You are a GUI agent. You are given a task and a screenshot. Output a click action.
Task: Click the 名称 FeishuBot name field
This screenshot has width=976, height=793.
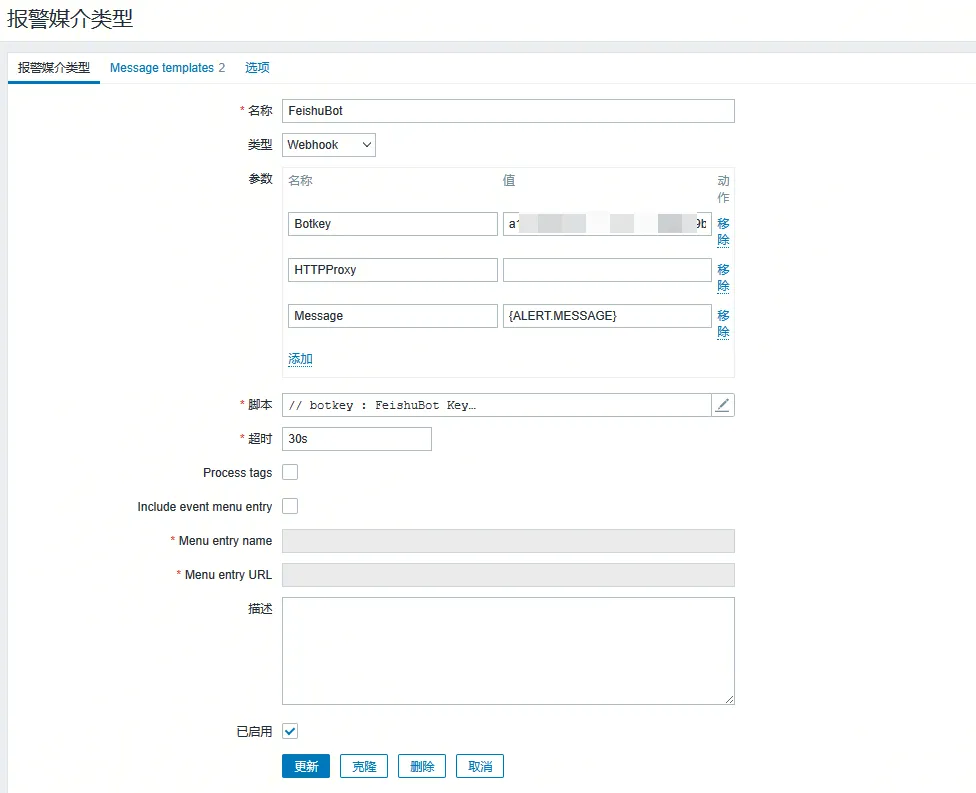[508, 111]
